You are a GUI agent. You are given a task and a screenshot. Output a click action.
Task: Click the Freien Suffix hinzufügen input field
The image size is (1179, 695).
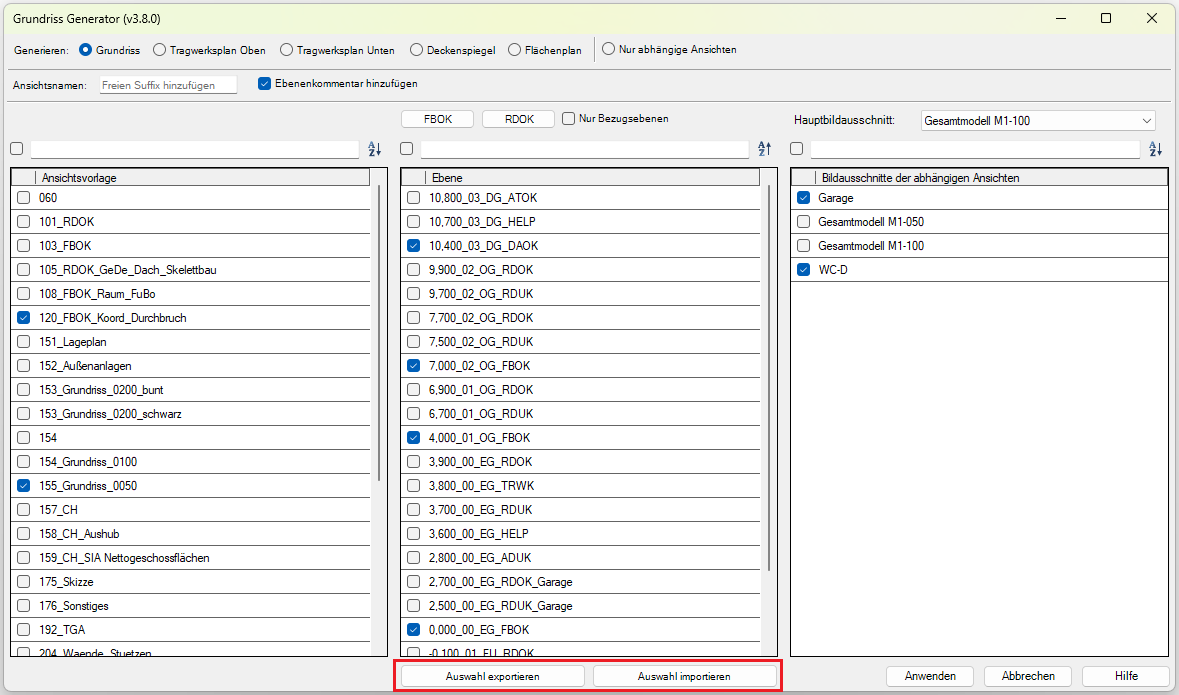click(x=168, y=85)
